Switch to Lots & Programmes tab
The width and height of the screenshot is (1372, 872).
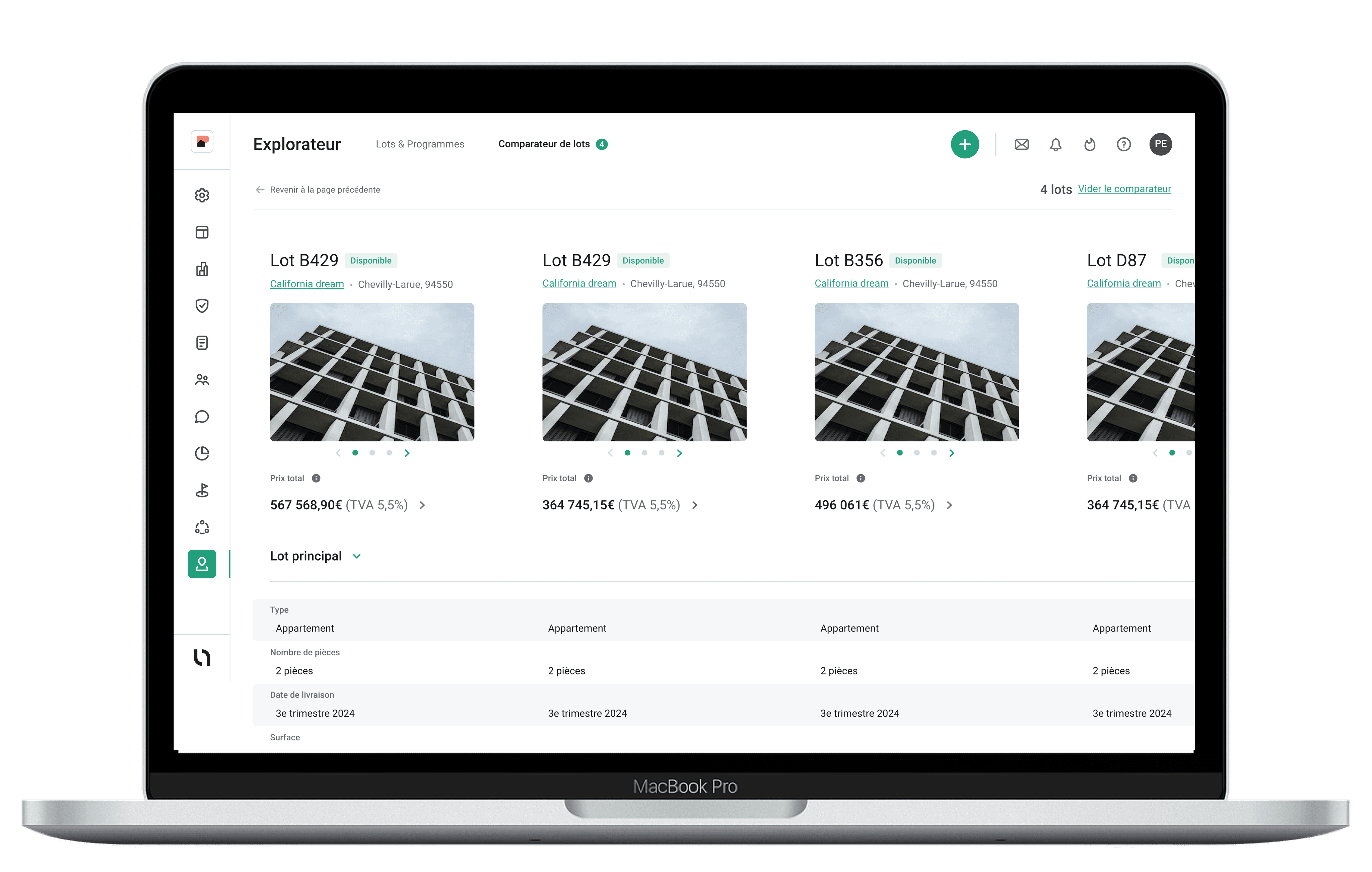[x=420, y=144]
